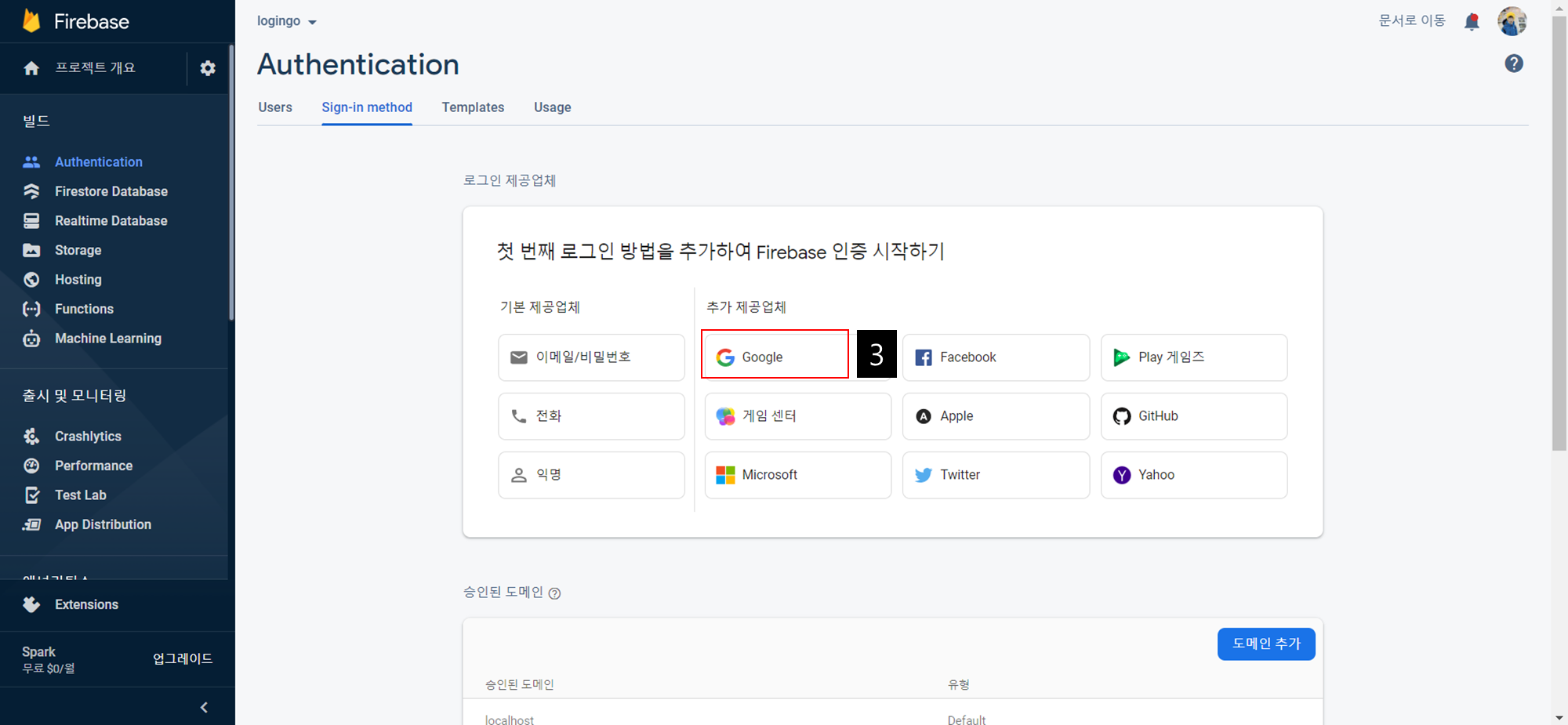
Task: Click the Firebase flame logo
Action: [31, 21]
